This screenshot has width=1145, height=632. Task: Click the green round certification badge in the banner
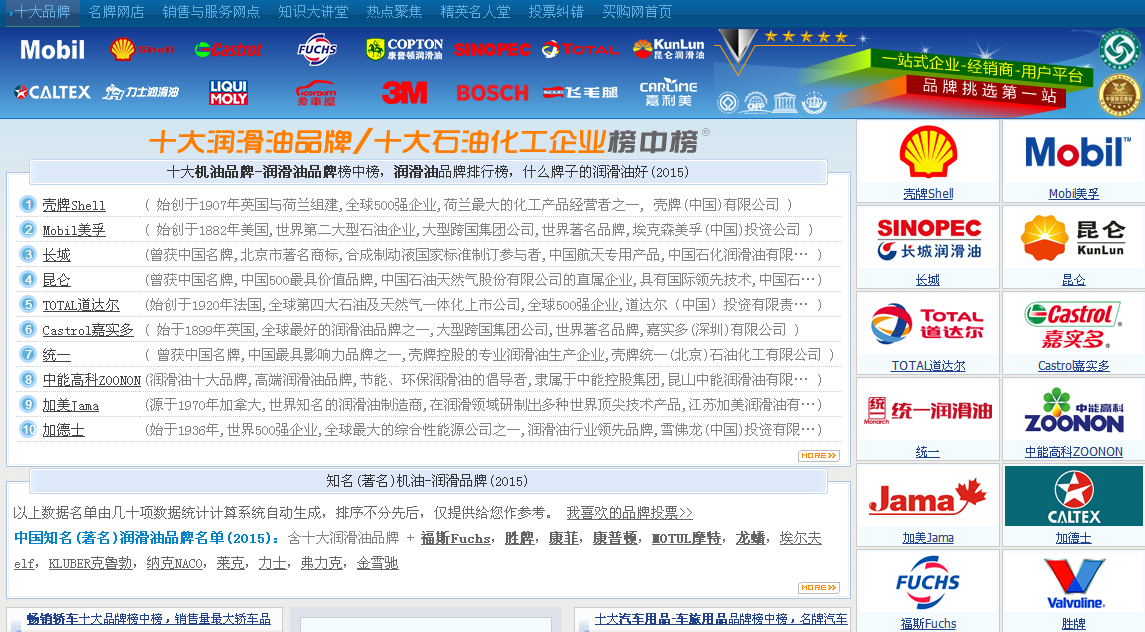1120,49
